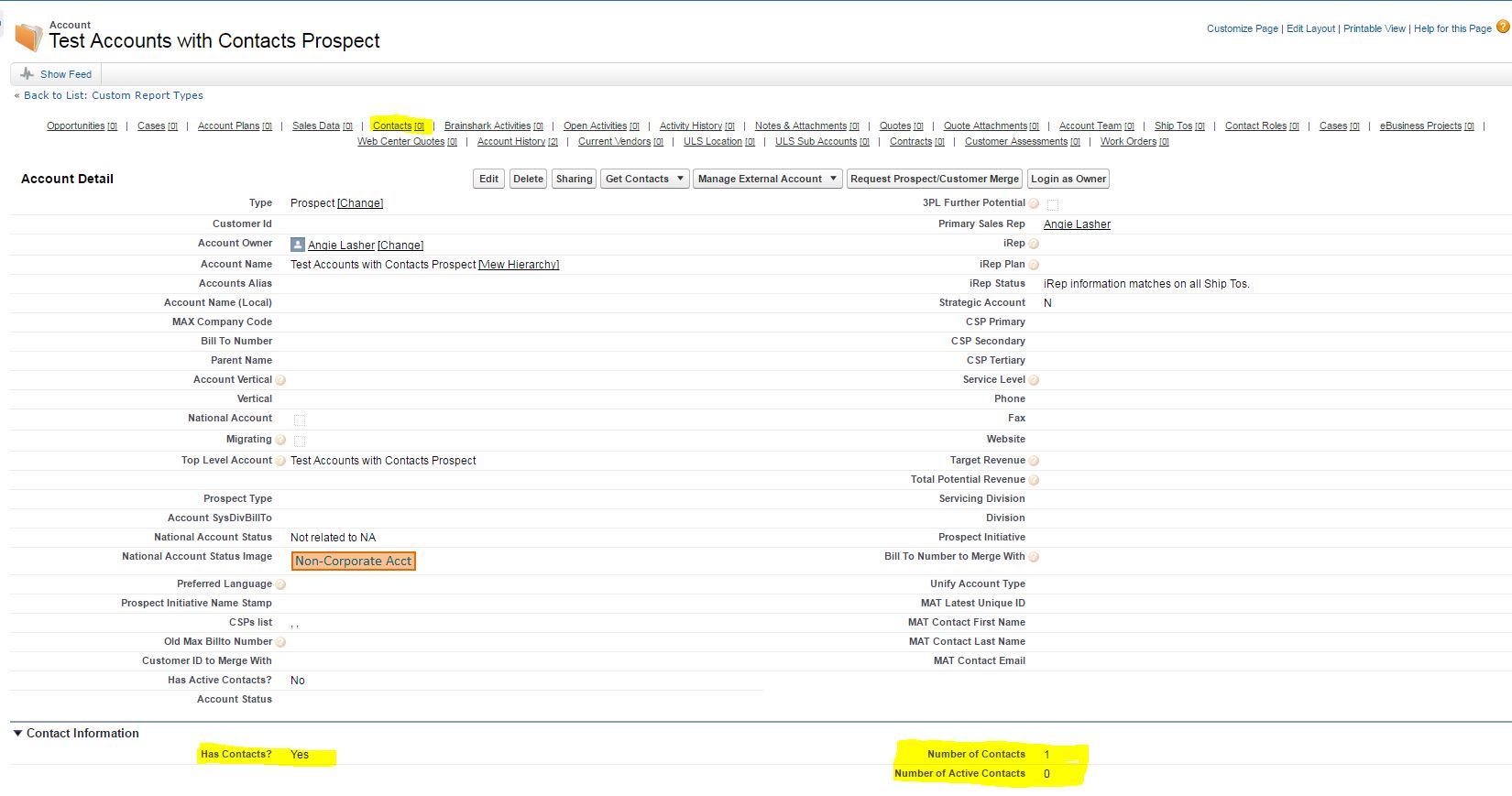Click help icon beside Target Revenue
The image size is (1512, 796).
[1034, 461]
